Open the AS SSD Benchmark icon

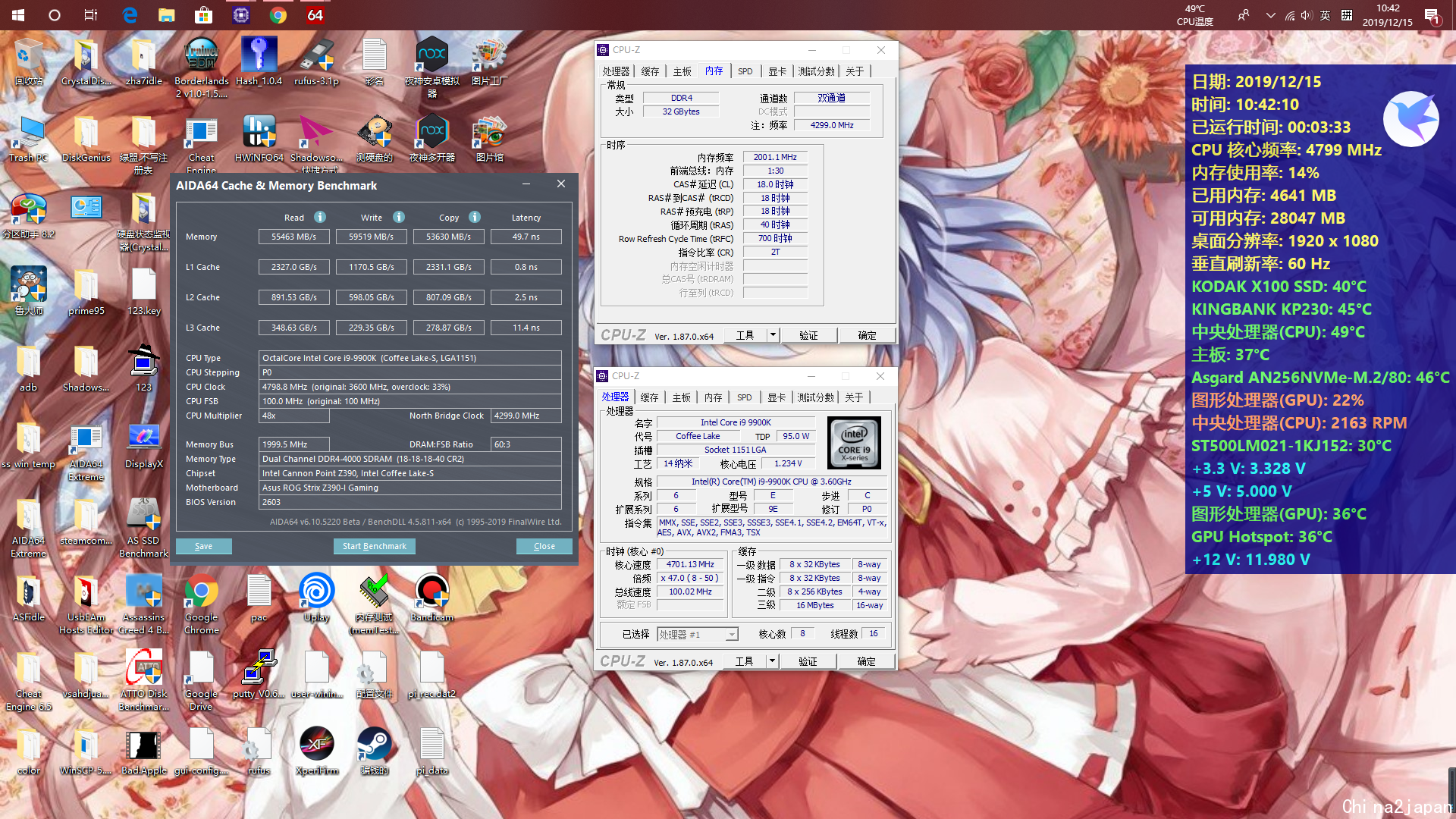[143, 528]
